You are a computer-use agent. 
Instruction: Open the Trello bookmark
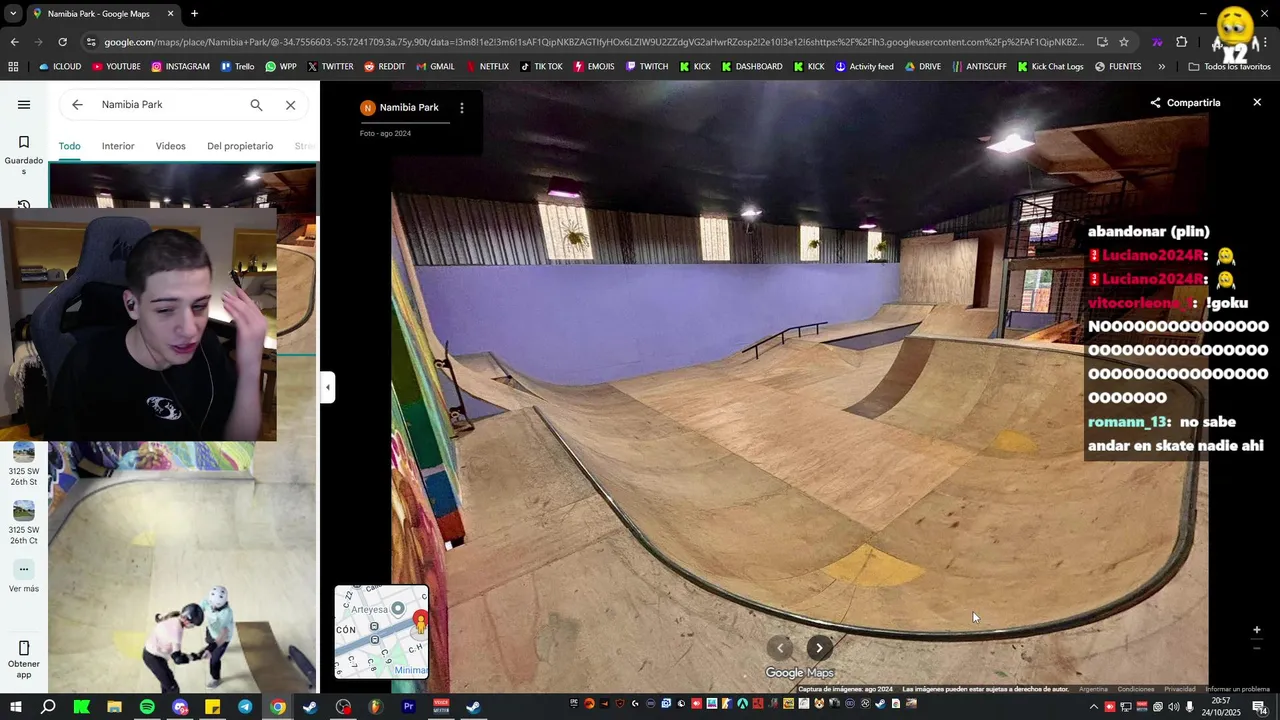pyautogui.click(x=238, y=67)
